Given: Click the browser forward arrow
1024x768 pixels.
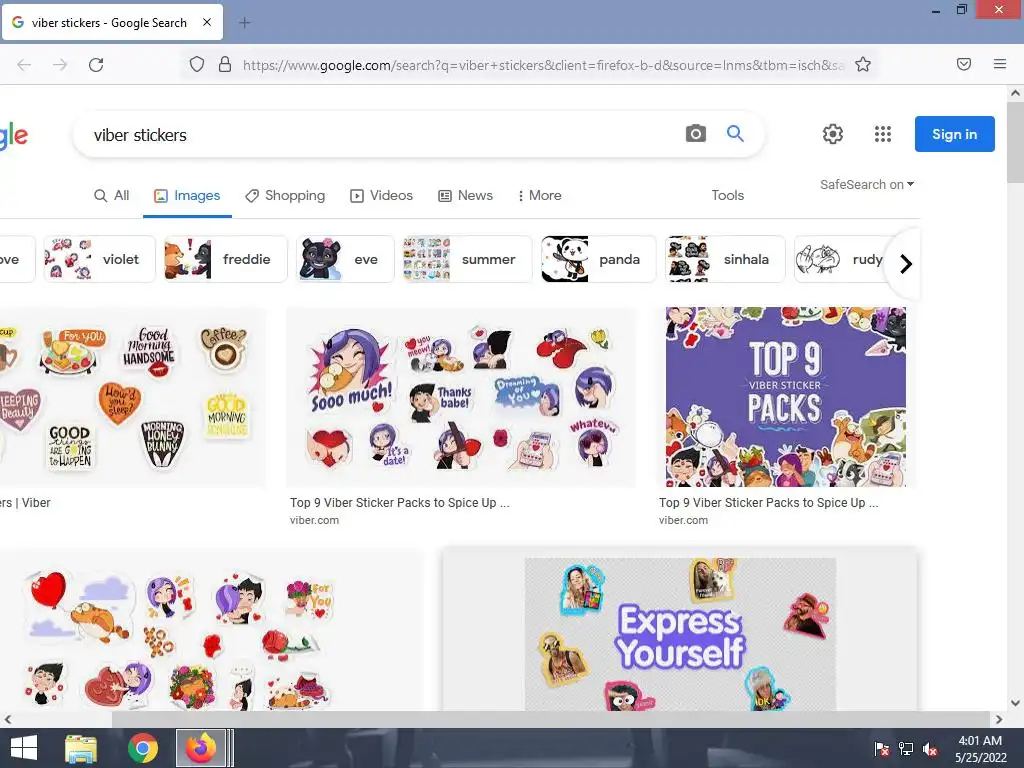Looking at the screenshot, I should (60, 65).
